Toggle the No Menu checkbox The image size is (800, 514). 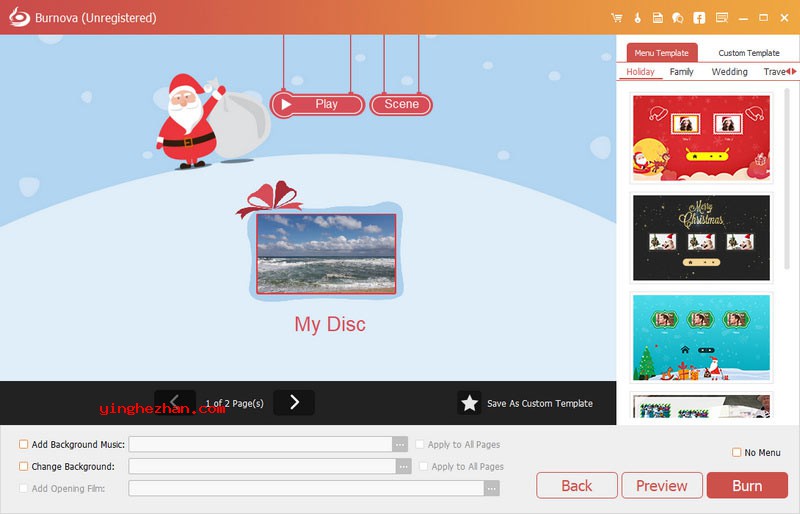tap(737, 453)
